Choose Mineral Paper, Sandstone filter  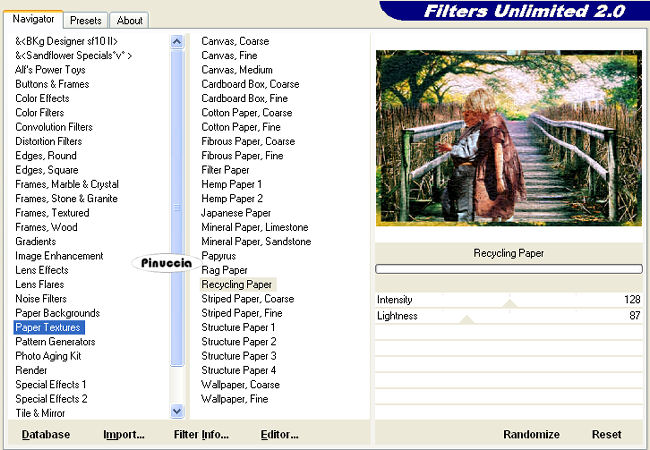click(x=256, y=242)
